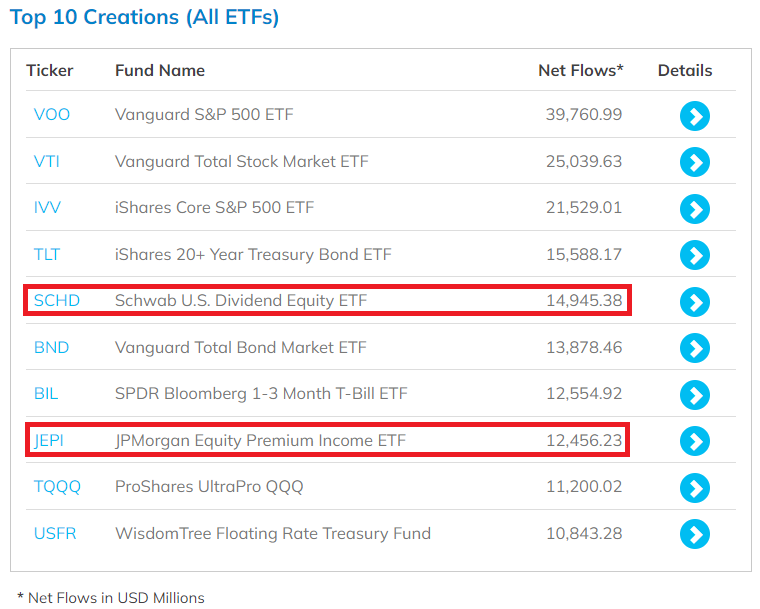
Task: Click details arrow for USFR fund
Action: click(694, 534)
